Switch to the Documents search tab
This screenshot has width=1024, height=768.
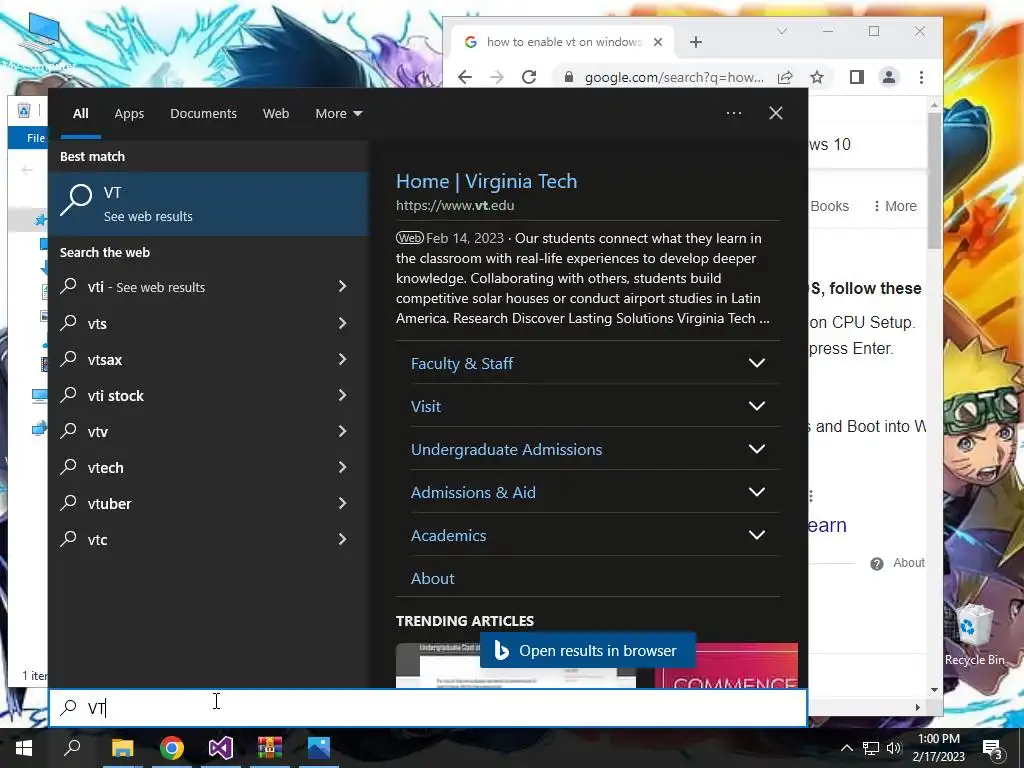(x=203, y=114)
